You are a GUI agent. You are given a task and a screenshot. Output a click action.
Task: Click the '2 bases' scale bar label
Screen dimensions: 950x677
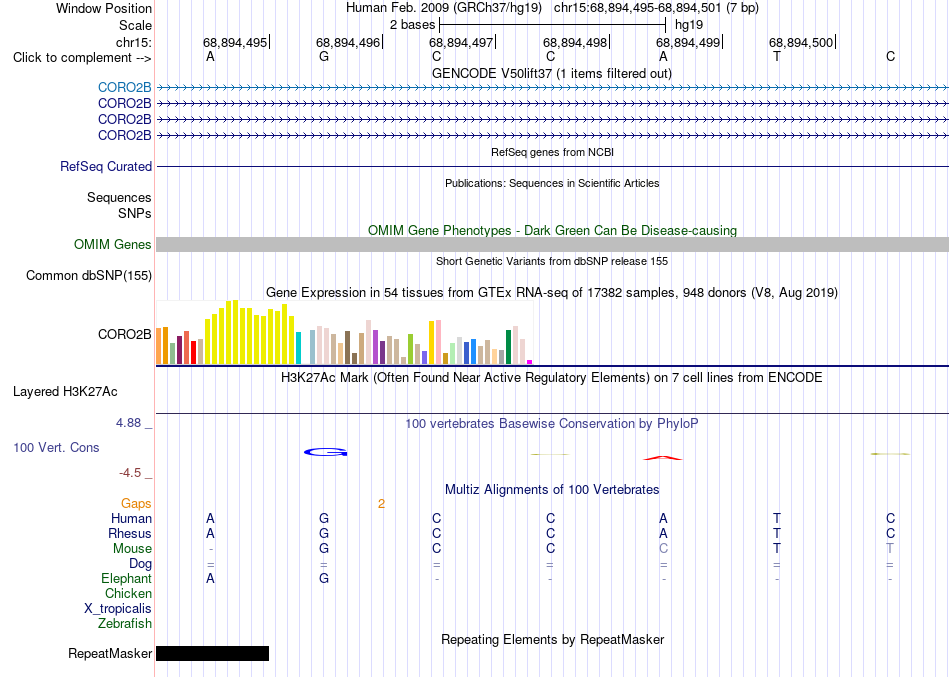pos(412,25)
